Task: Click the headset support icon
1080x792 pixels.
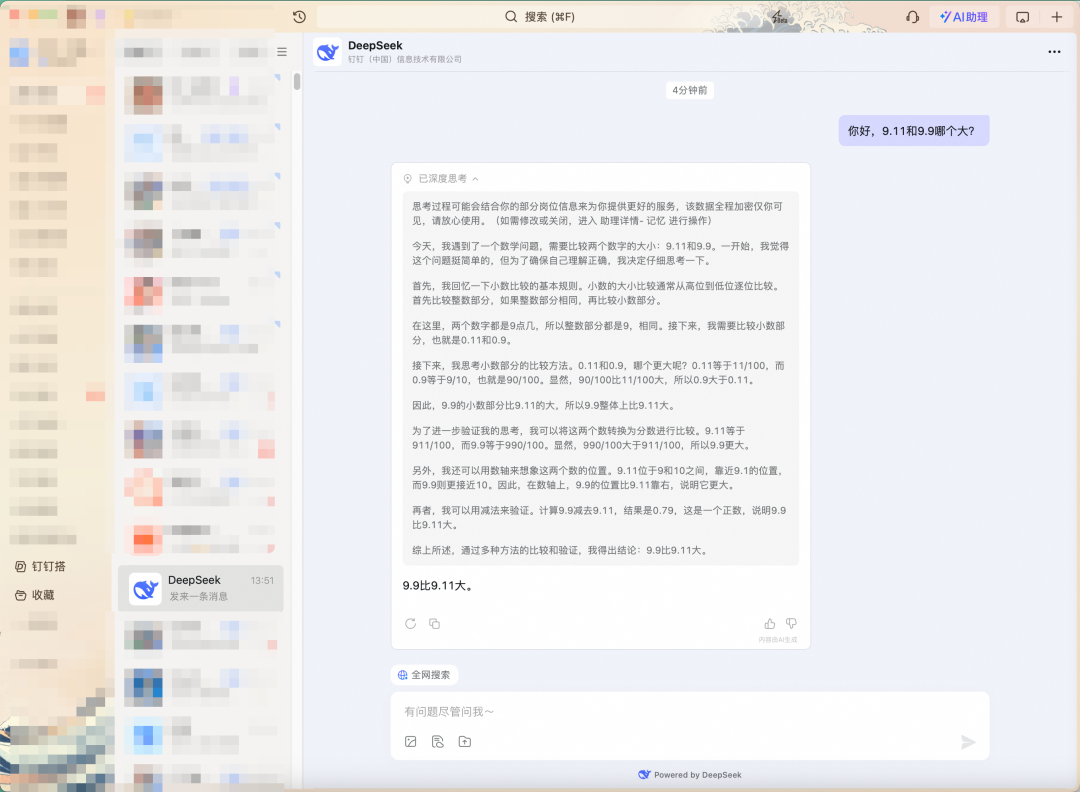Action: coord(912,17)
